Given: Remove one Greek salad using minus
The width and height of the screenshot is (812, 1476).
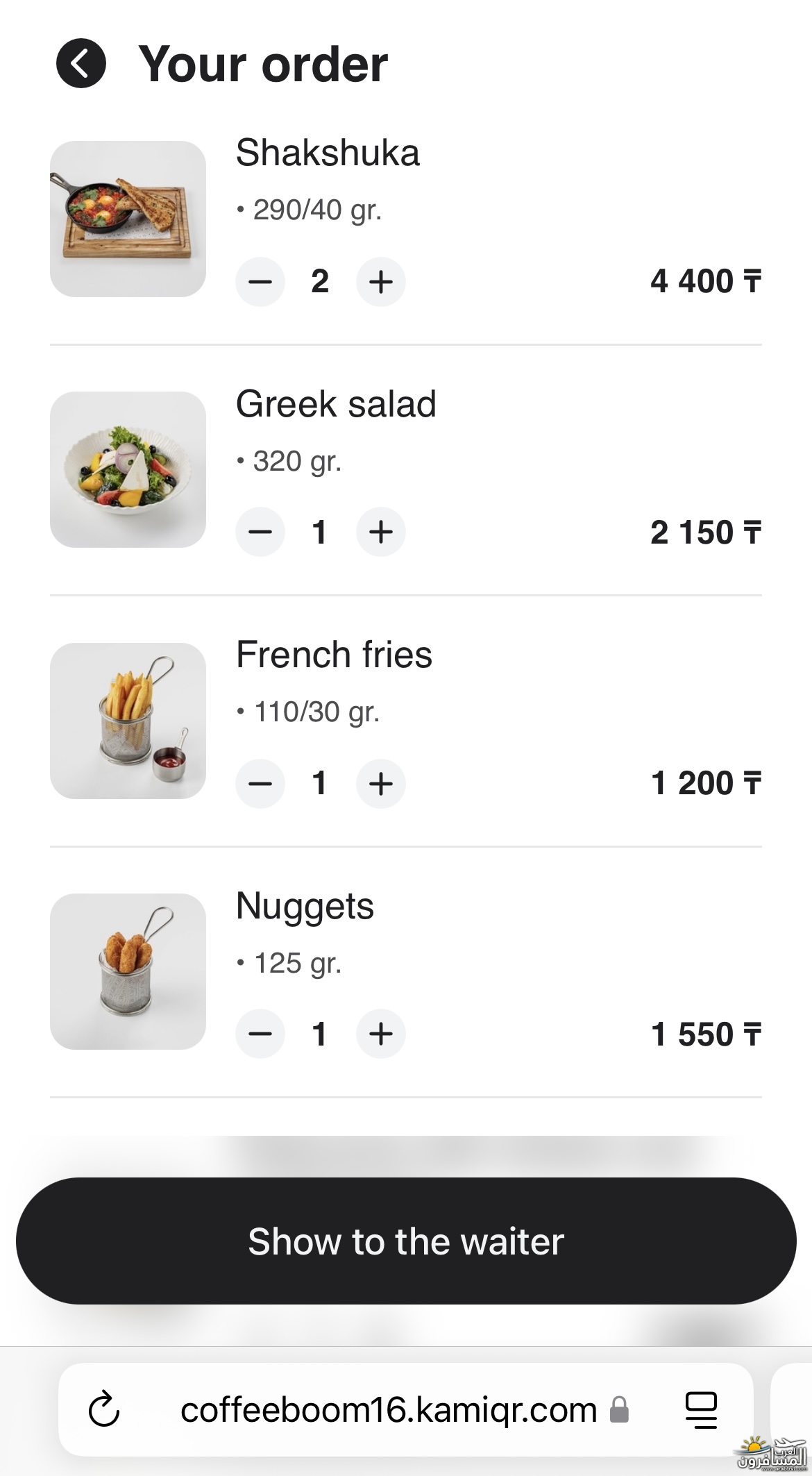Looking at the screenshot, I should (260, 532).
